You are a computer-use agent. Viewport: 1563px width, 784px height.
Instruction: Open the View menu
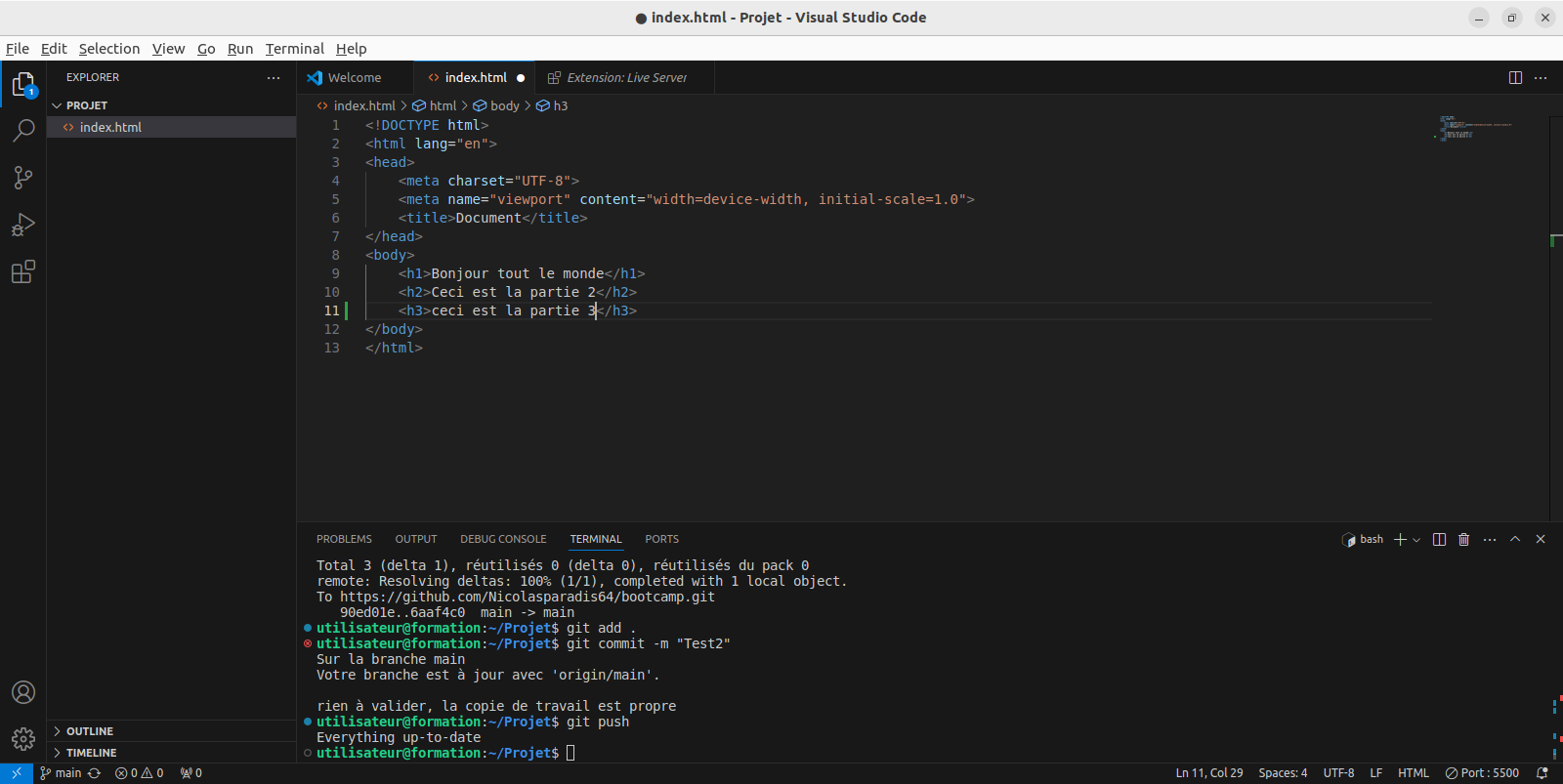(168, 49)
